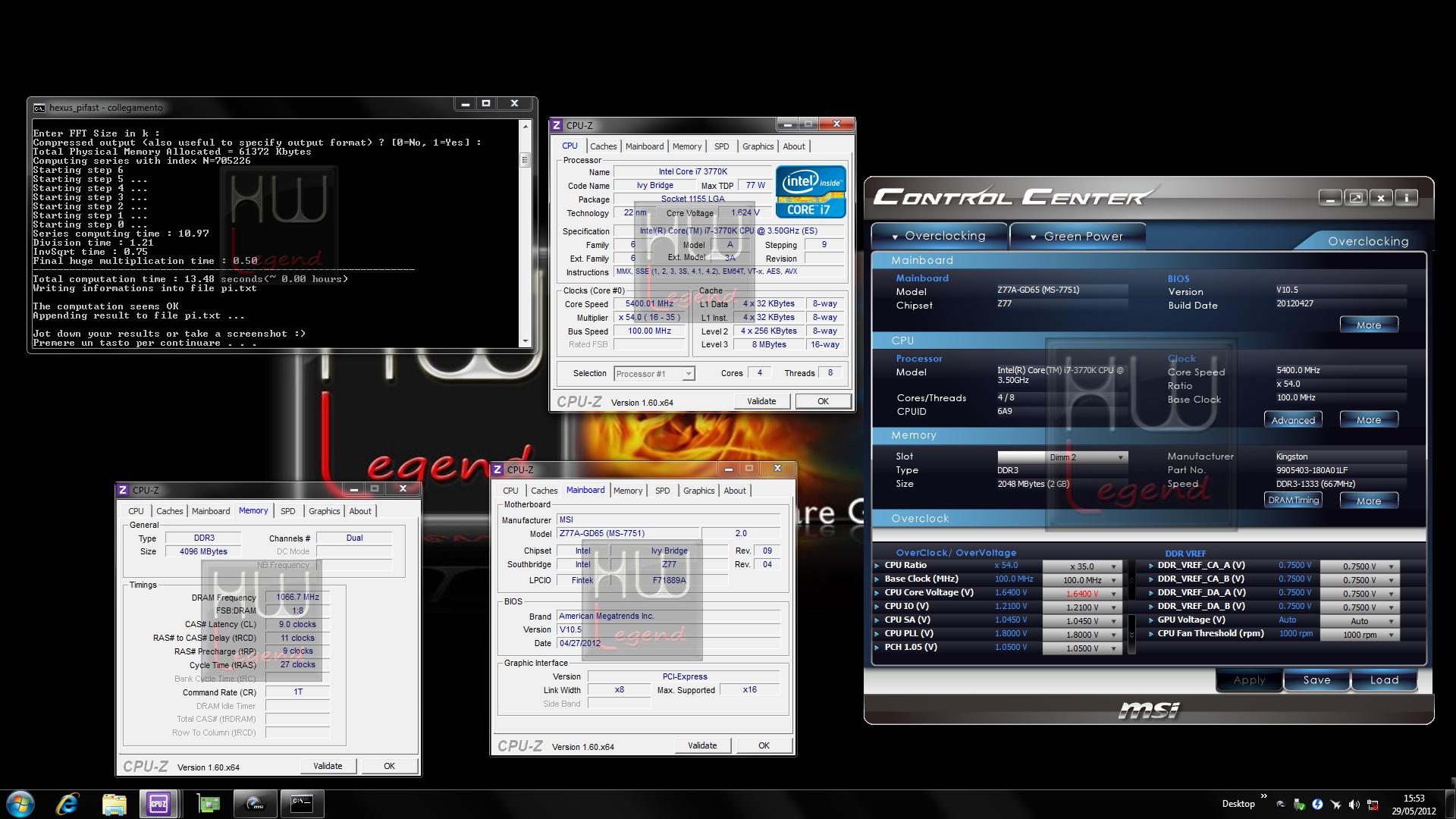Expand the CPU Fan Threshold row arrow
Screen dimensions: 1456x819
(1151, 634)
